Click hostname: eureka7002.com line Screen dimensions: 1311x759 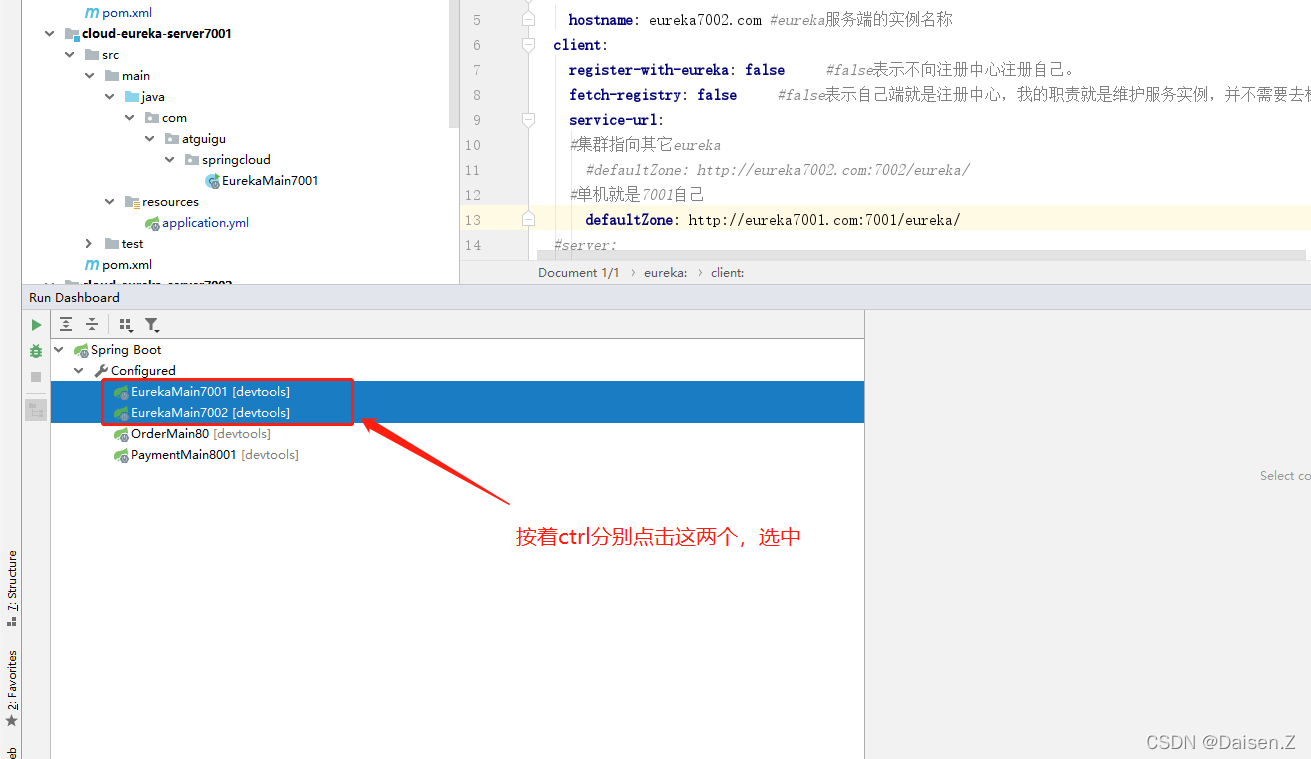pos(665,20)
